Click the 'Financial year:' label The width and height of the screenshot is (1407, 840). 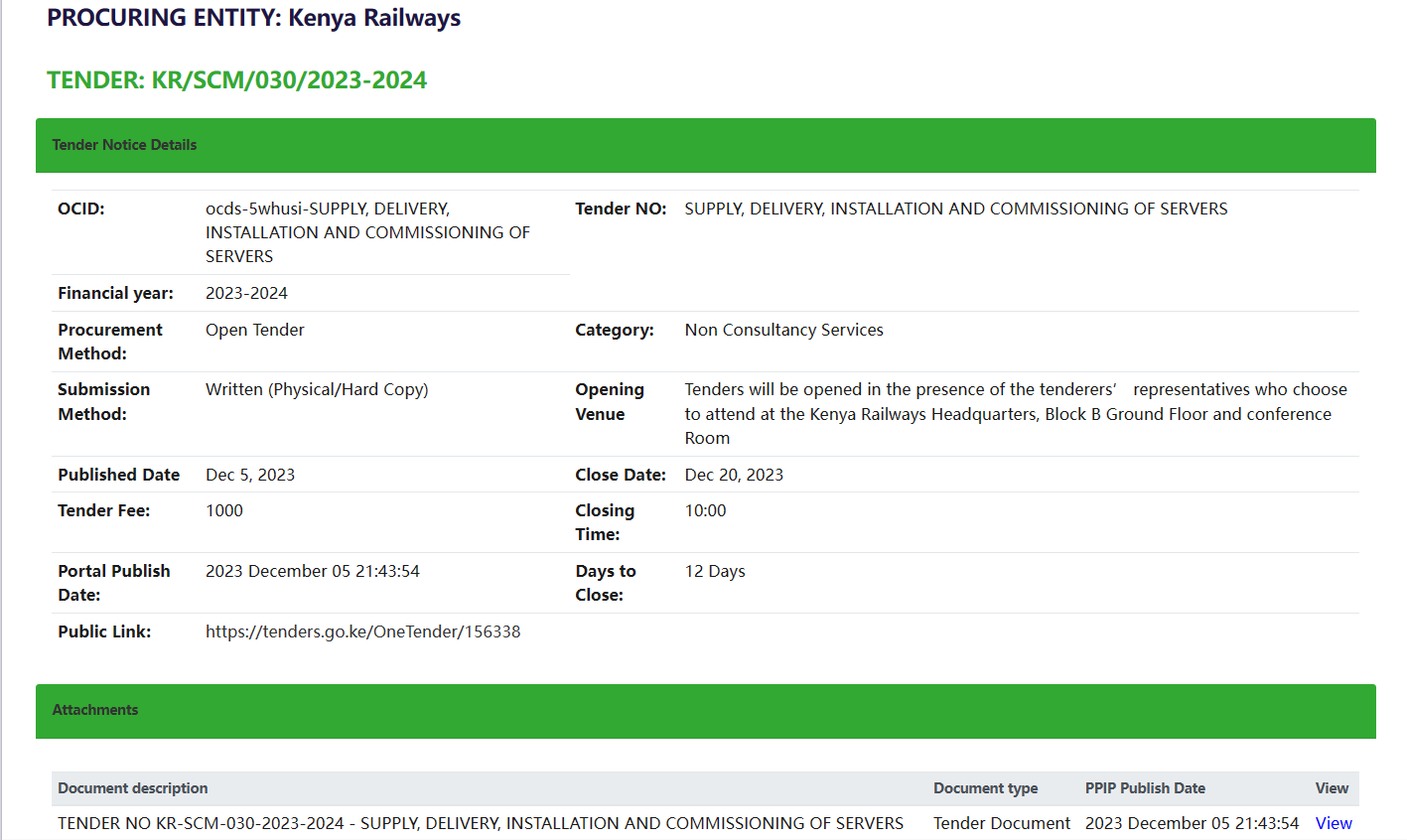pos(115,293)
